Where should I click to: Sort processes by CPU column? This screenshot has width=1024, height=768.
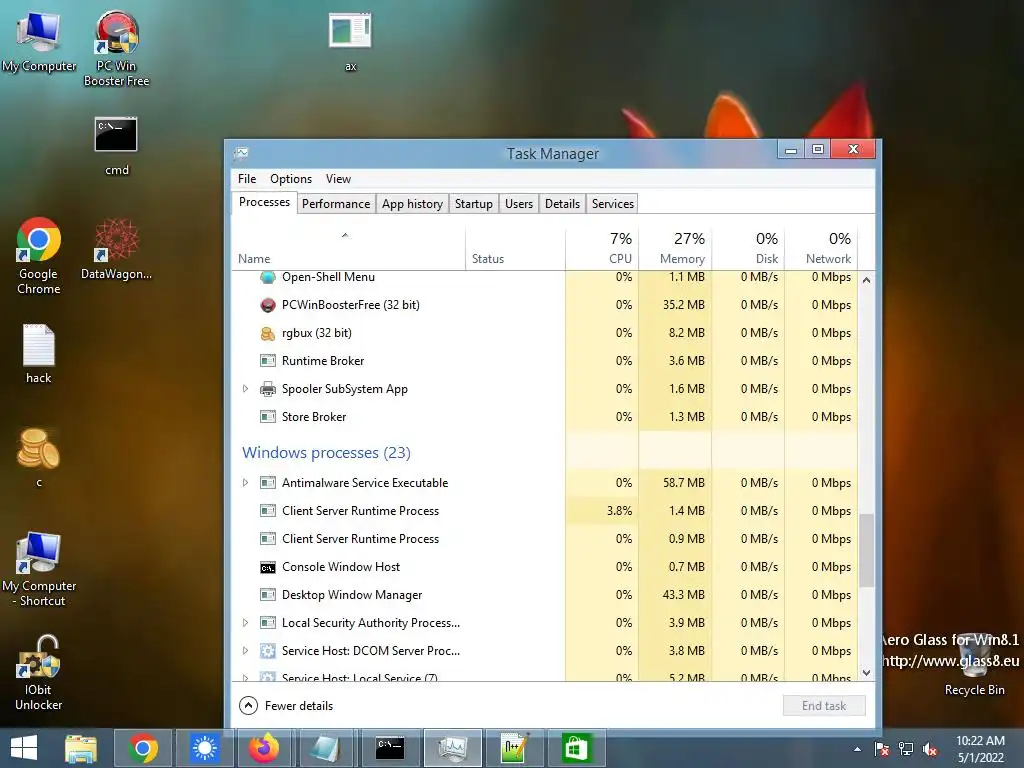pyautogui.click(x=602, y=248)
